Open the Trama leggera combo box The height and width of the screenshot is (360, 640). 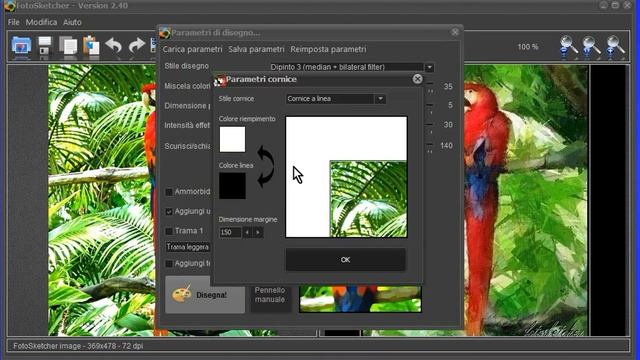[x=188, y=247]
